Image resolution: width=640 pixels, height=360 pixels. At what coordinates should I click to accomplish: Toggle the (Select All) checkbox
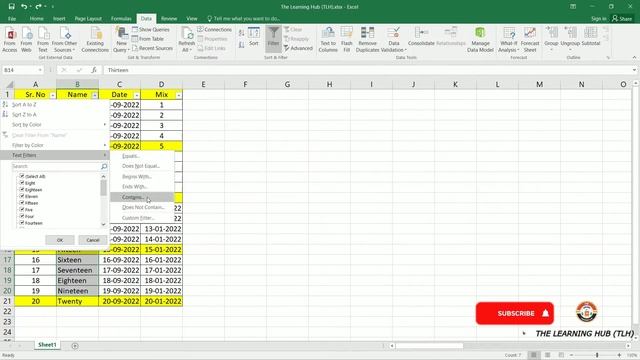coord(22,176)
